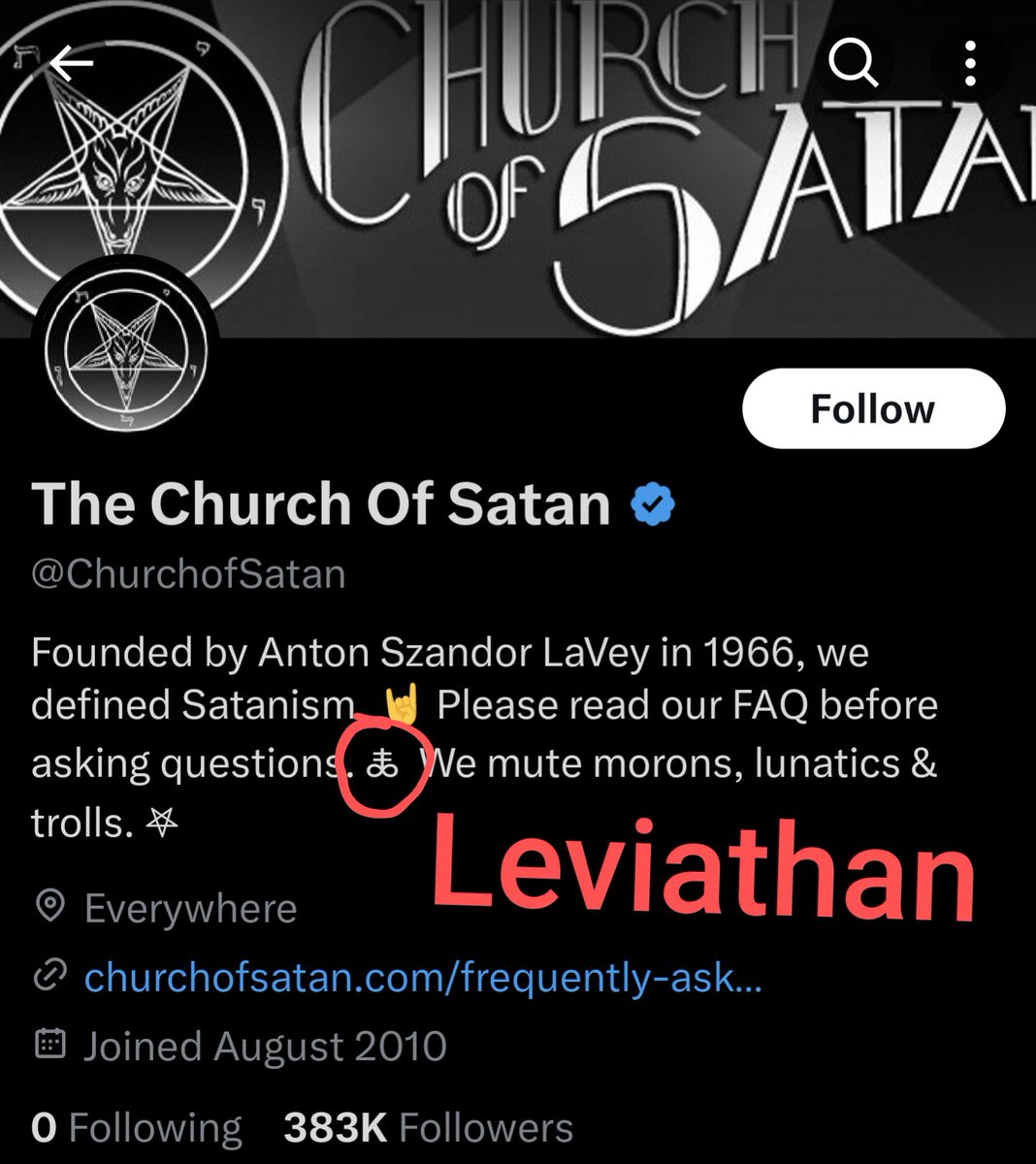Click the pentagram symbol after trolls

(161, 824)
